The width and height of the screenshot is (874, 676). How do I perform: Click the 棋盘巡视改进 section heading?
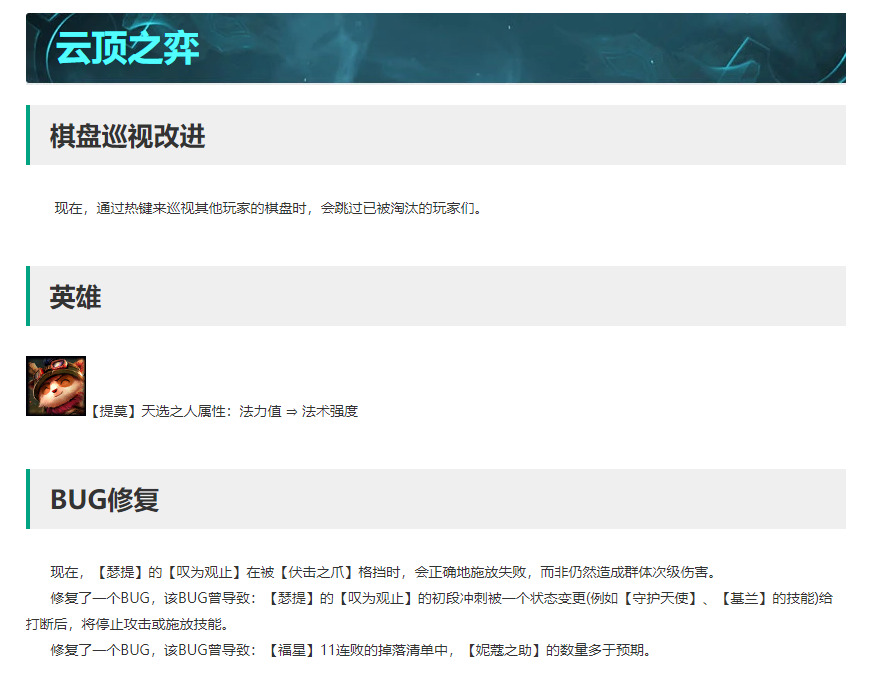pyautogui.click(x=127, y=136)
